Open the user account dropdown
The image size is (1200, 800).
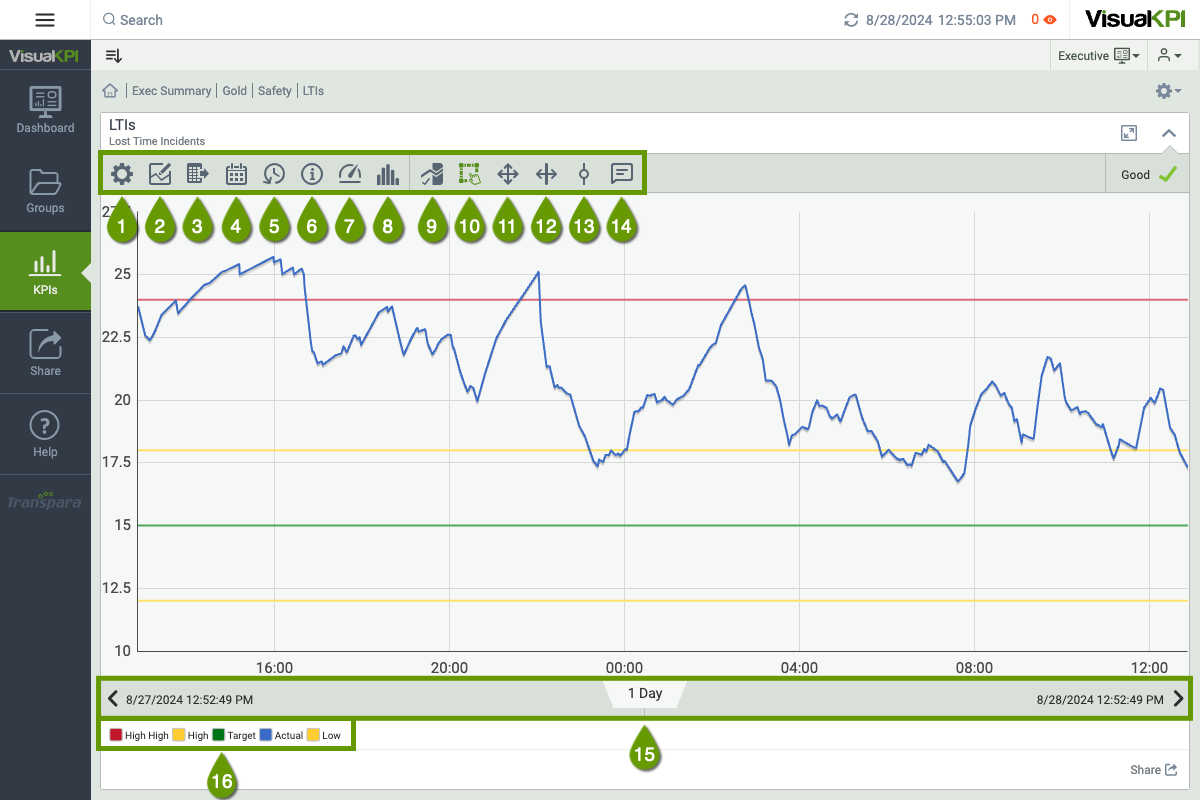pyautogui.click(x=1169, y=56)
